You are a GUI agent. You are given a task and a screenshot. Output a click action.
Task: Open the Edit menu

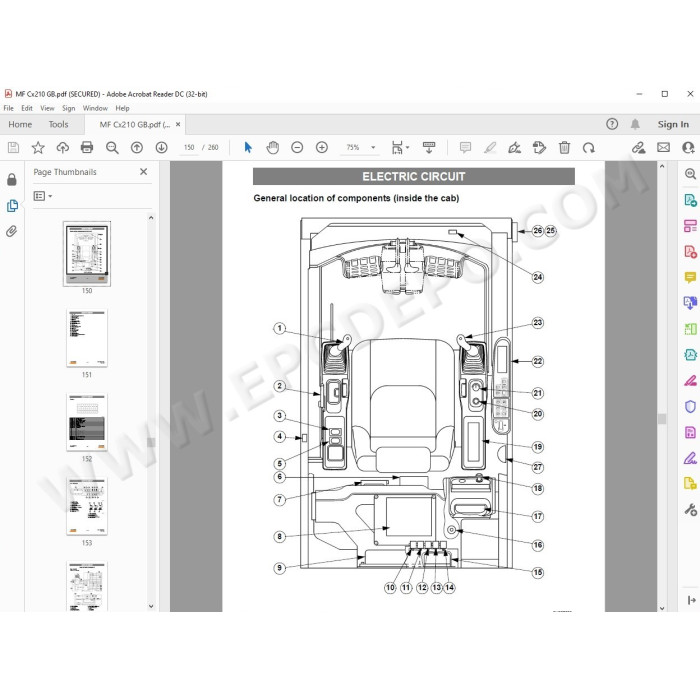[x=27, y=108]
